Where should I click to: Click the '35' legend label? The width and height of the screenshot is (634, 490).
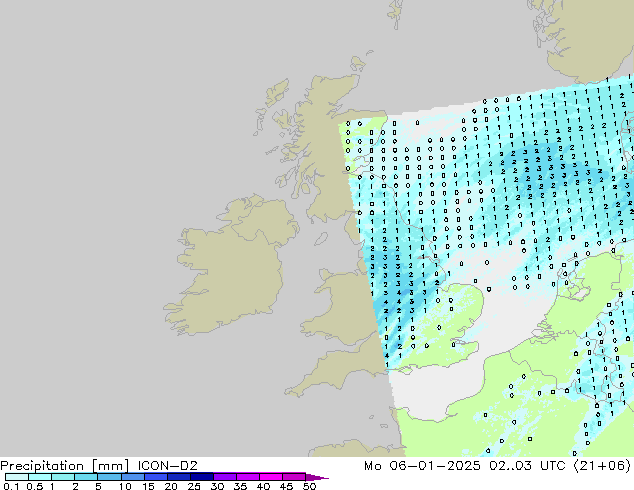tap(240, 486)
